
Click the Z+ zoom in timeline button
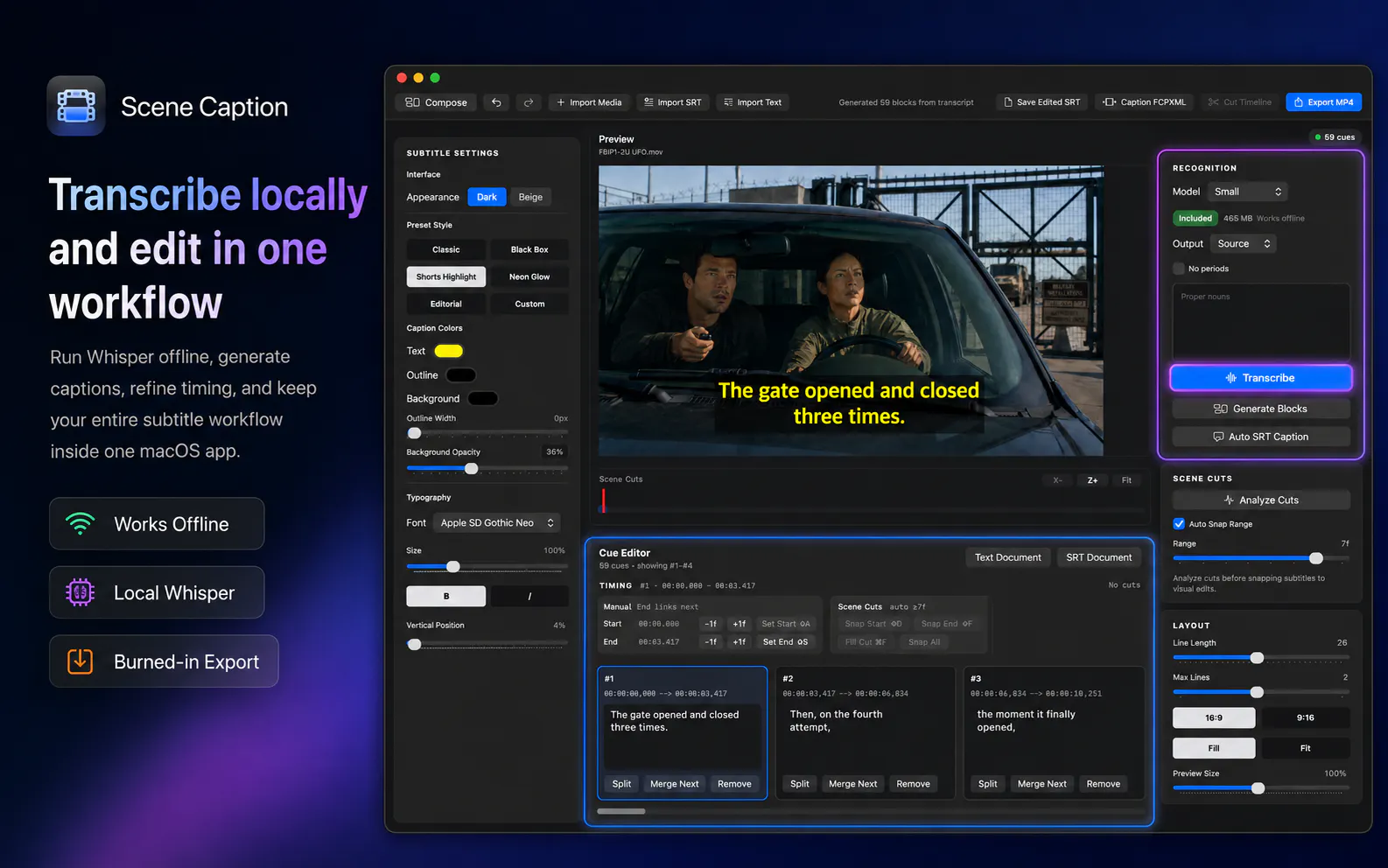pyautogui.click(x=1092, y=480)
